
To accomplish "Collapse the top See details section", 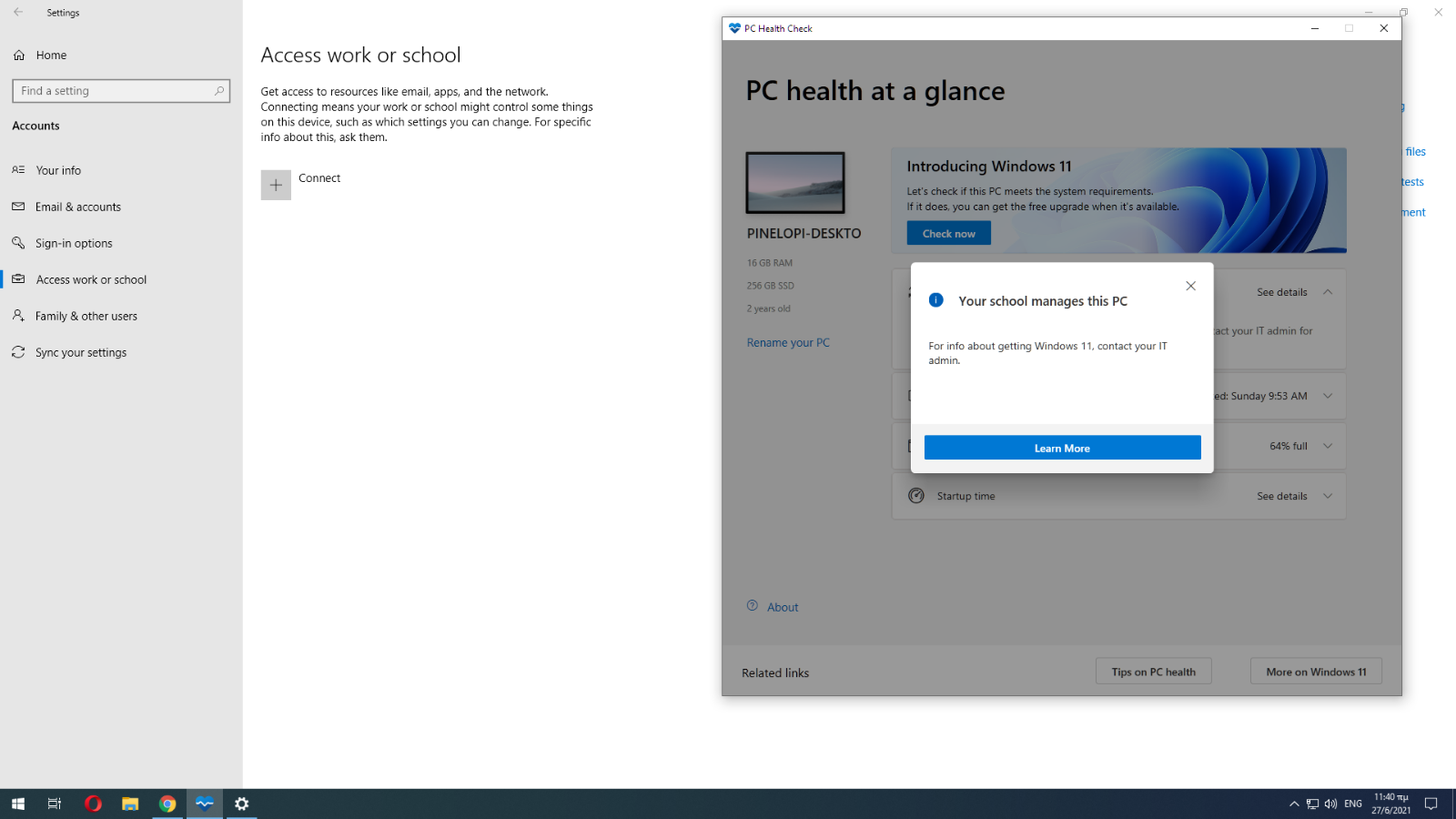I will coord(1328,292).
